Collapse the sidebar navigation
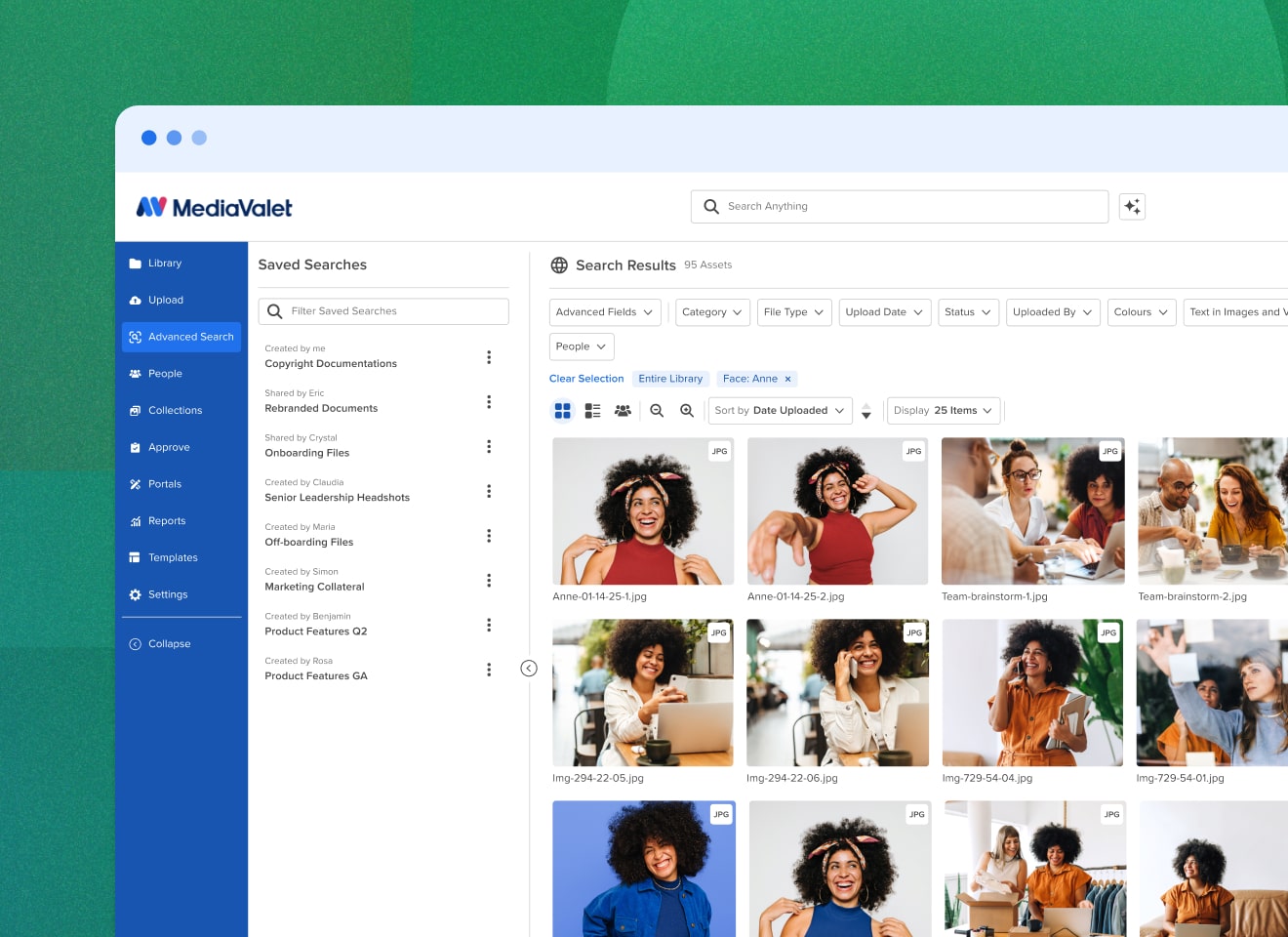Image resolution: width=1288 pixels, height=937 pixels. click(161, 644)
